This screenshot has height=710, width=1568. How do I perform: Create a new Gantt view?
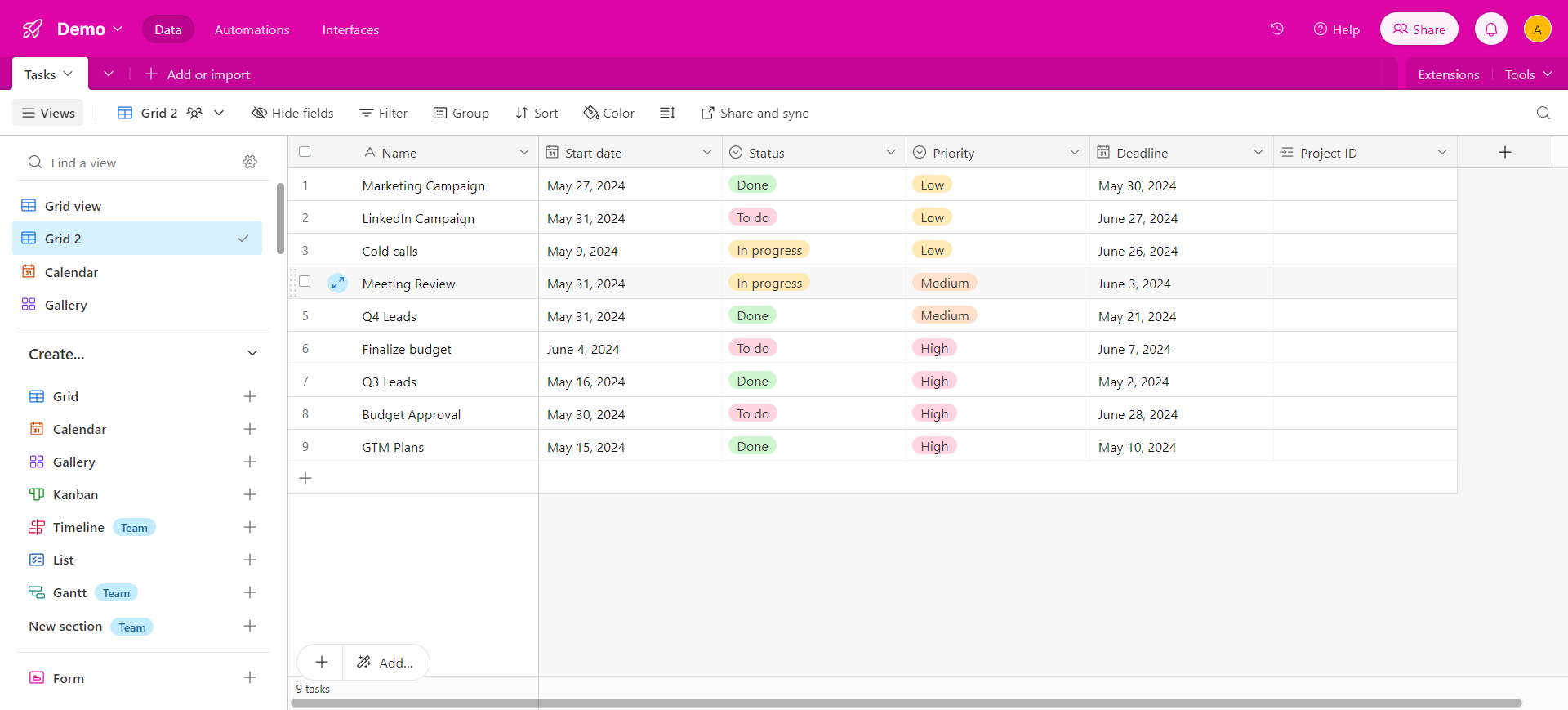[250, 592]
